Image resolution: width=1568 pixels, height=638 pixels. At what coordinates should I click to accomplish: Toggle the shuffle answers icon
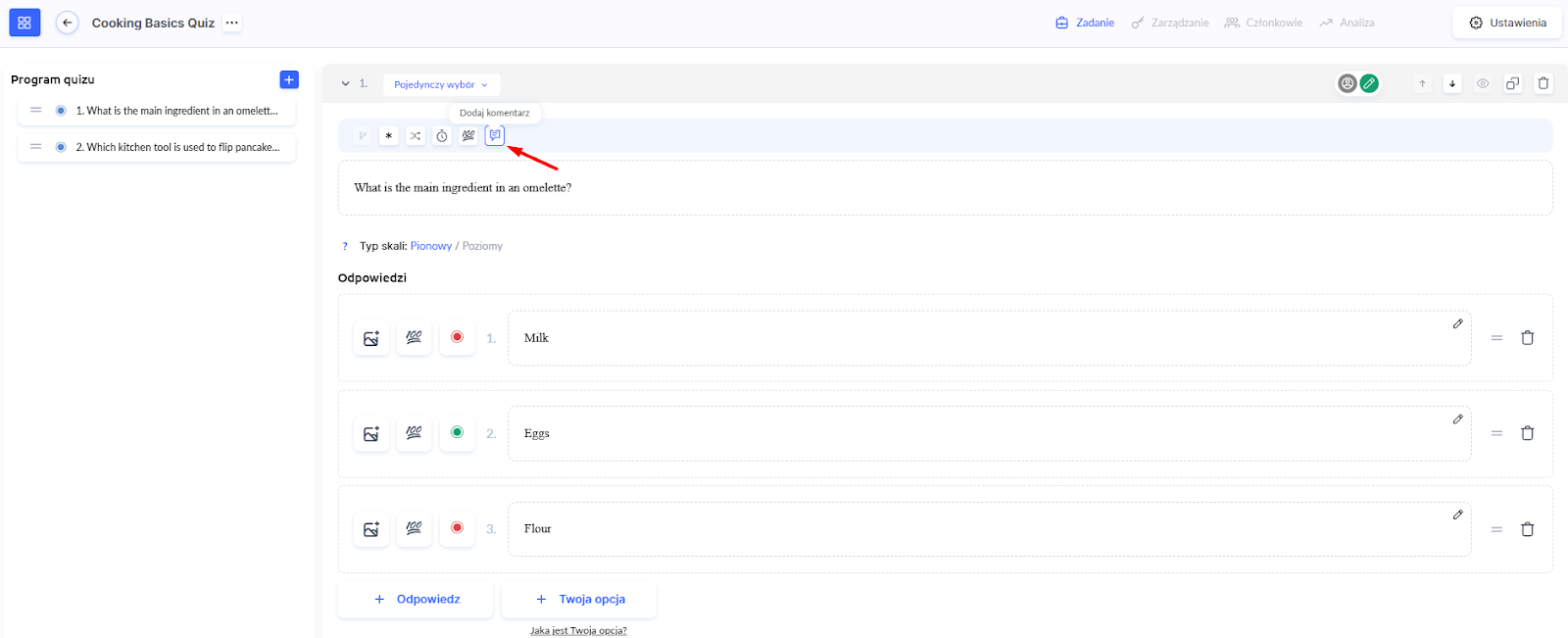(x=416, y=136)
